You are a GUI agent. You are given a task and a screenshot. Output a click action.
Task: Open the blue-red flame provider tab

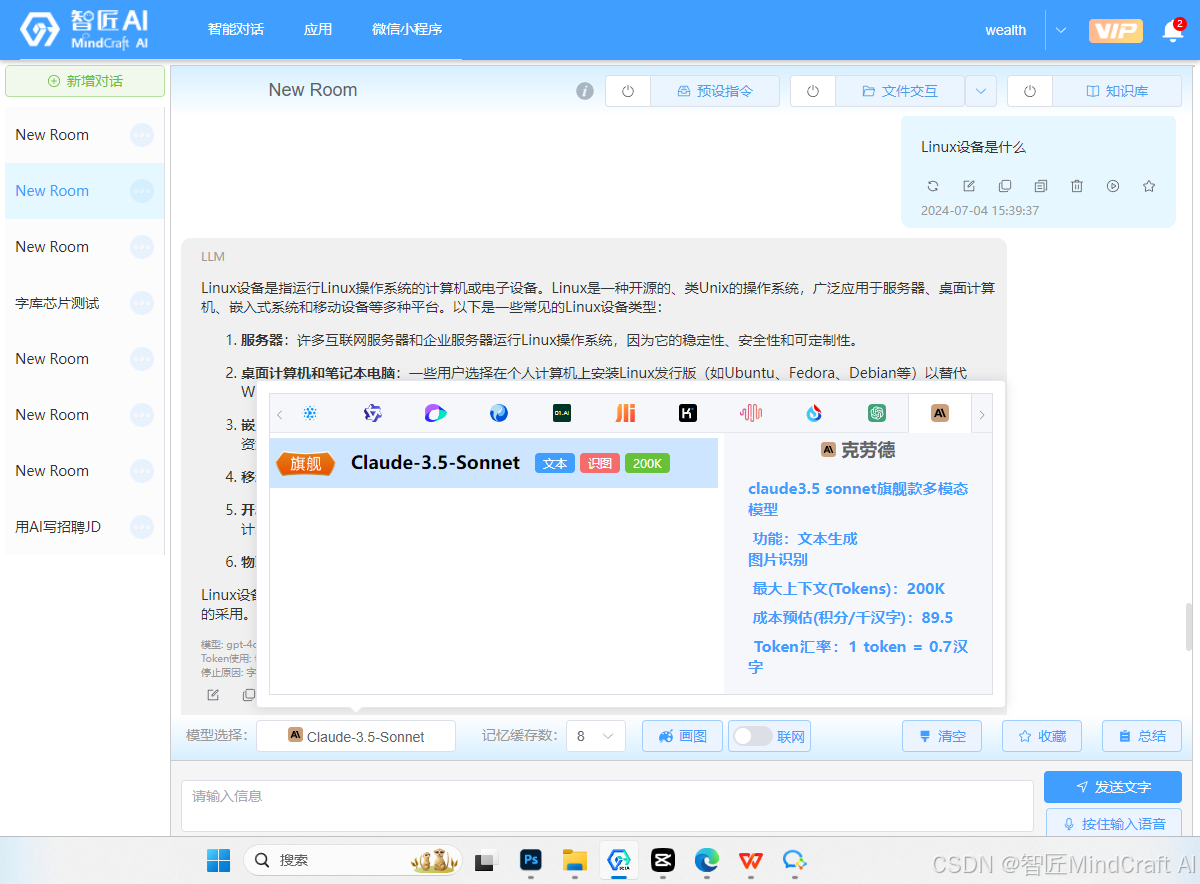coord(814,413)
